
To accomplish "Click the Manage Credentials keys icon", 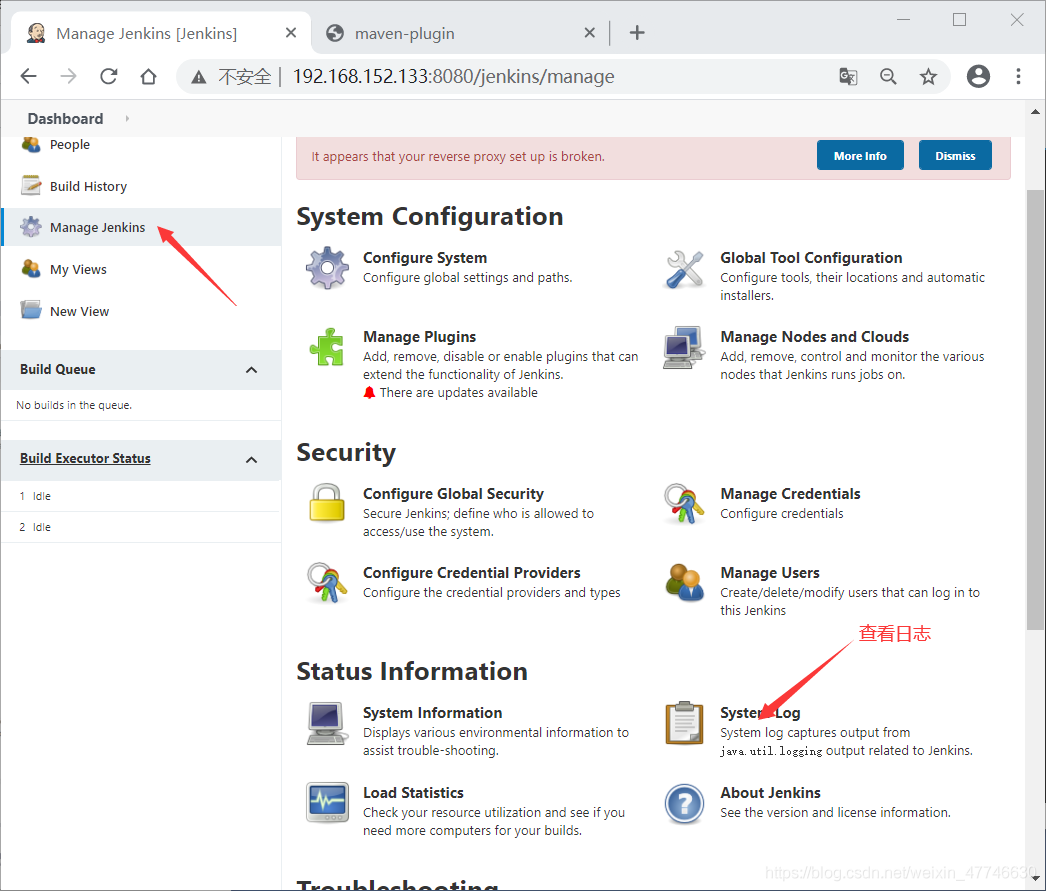I will point(684,504).
